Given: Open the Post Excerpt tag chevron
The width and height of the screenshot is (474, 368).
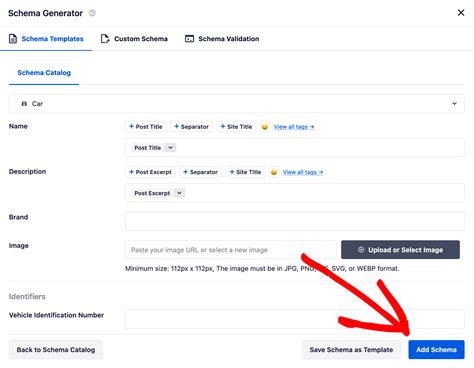Looking at the screenshot, I should (x=179, y=193).
